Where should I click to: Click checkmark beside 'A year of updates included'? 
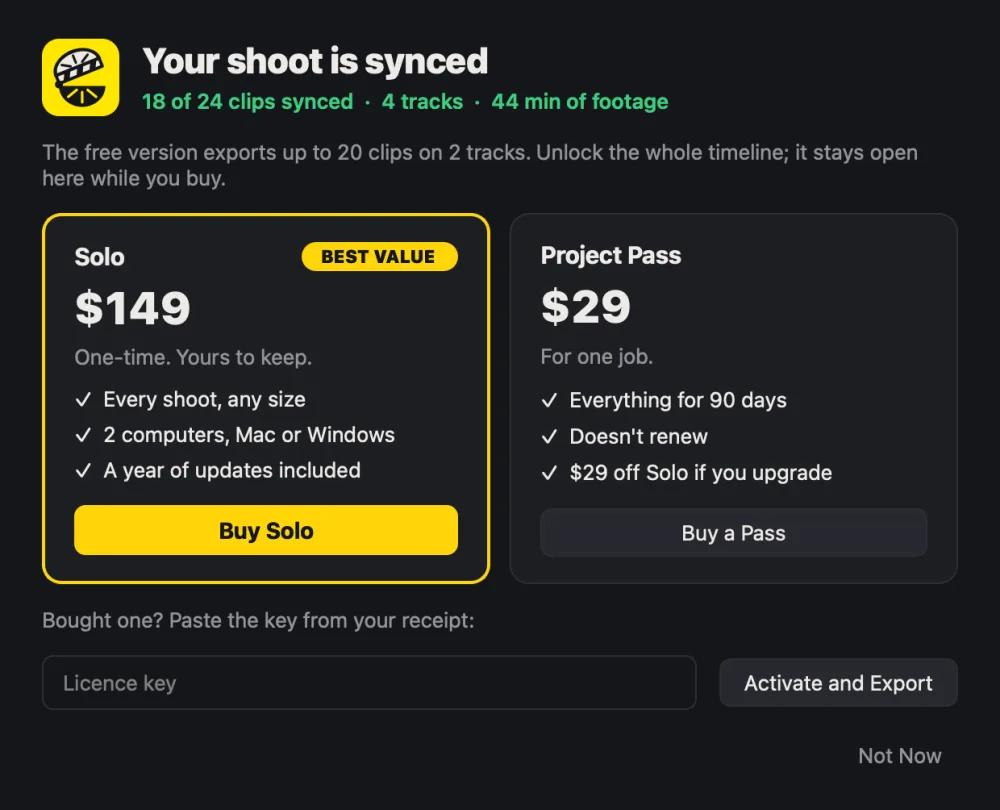pyautogui.click(x=83, y=471)
